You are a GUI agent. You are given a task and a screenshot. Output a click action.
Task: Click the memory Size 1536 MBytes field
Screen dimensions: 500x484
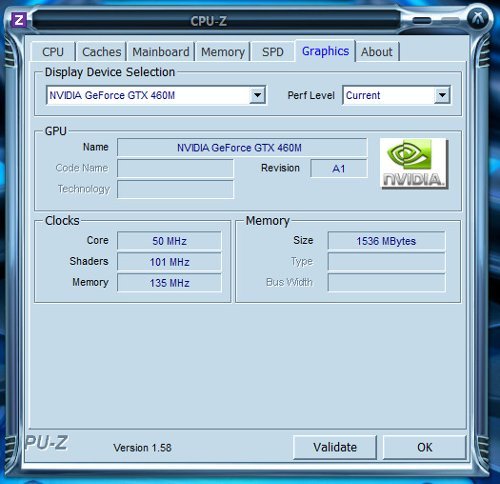pyautogui.click(x=386, y=241)
